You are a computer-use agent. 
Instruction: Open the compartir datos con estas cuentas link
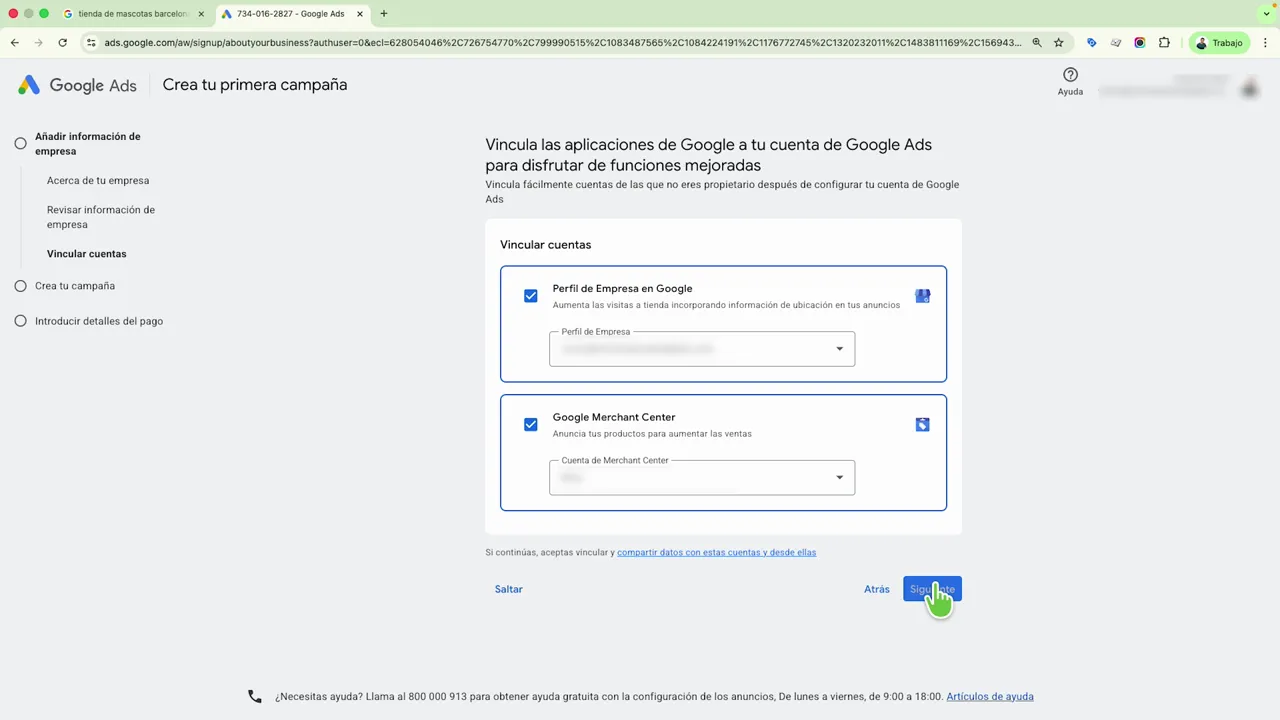coord(716,552)
